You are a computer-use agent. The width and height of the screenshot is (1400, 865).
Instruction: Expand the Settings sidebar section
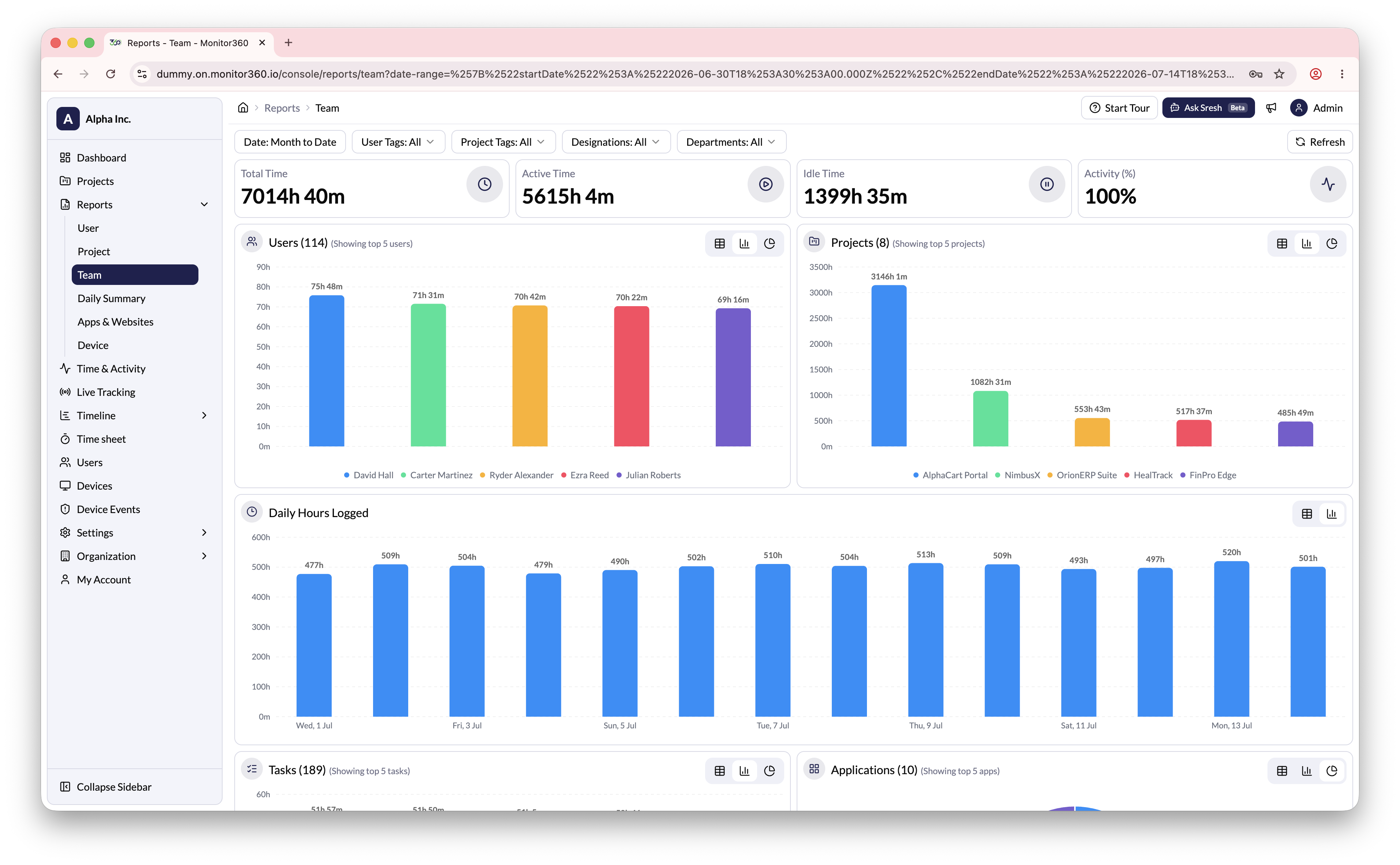(x=204, y=532)
